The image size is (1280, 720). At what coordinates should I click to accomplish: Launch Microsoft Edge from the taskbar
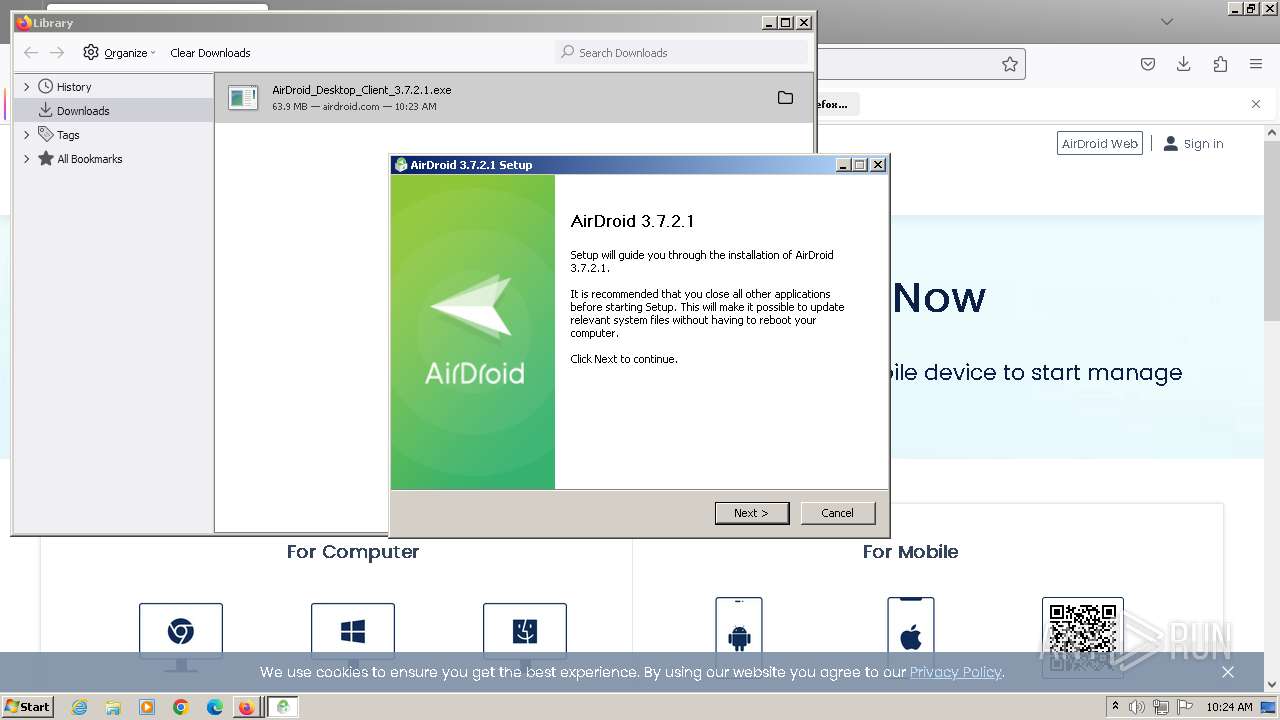tap(215, 707)
